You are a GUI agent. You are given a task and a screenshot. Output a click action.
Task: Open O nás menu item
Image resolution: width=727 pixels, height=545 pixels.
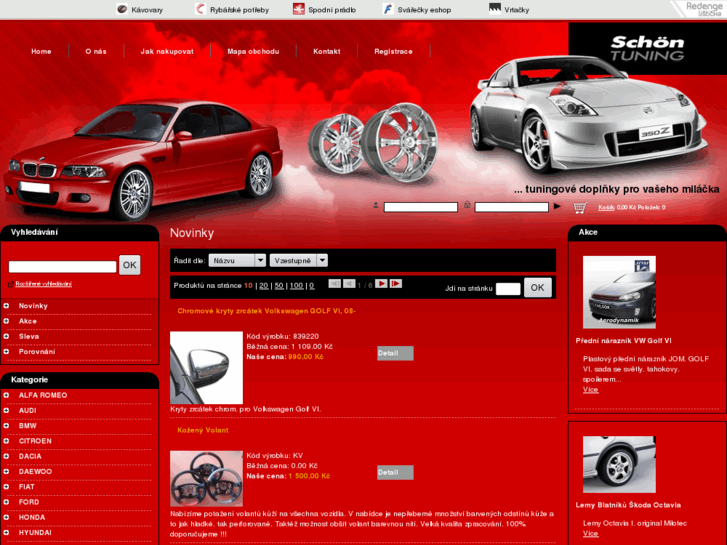click(x=96, y=51)
